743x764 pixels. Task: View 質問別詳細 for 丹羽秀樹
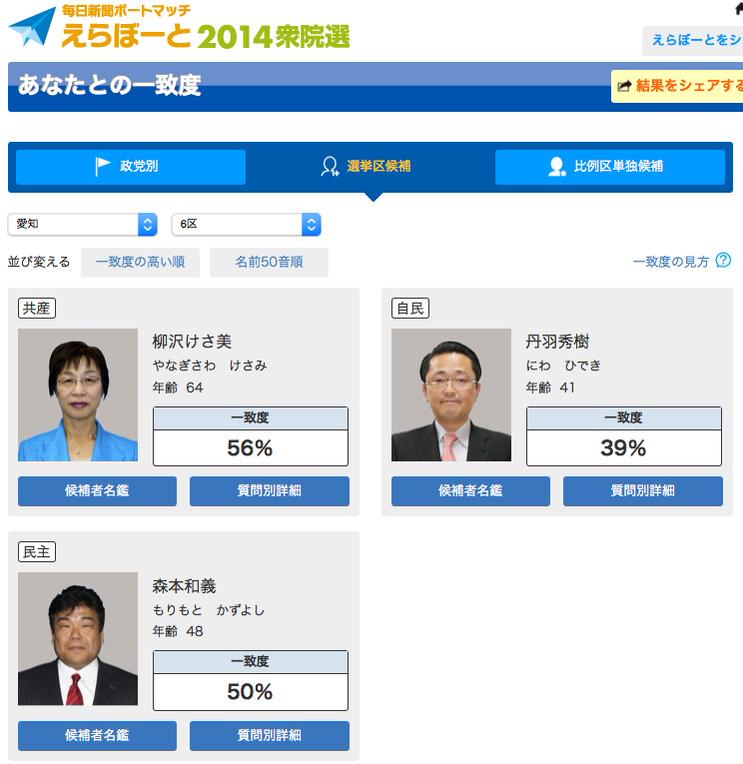tap(642, 491)
